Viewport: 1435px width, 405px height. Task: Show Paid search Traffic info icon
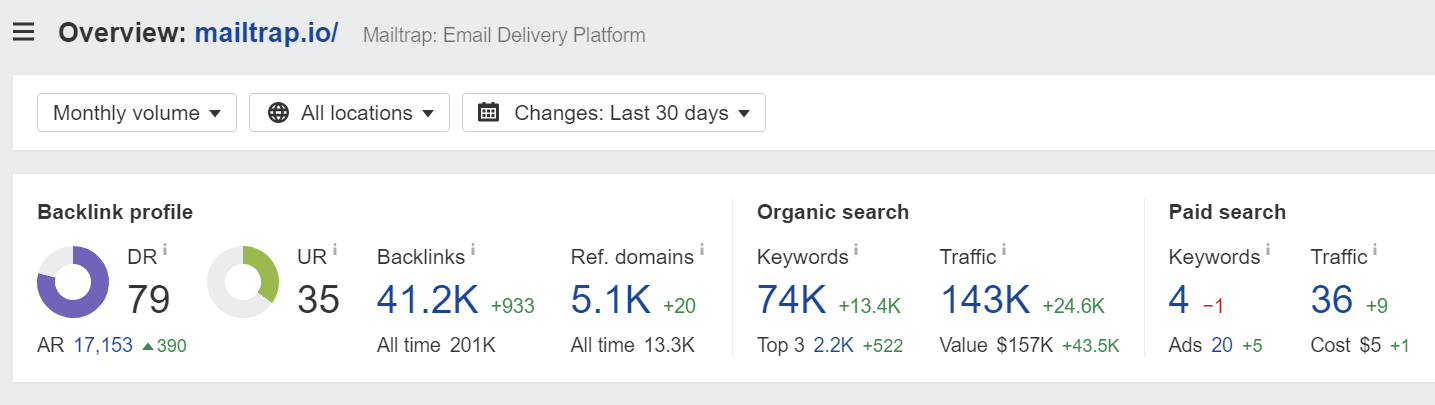pyautogui.click(x=1375, y=249)
